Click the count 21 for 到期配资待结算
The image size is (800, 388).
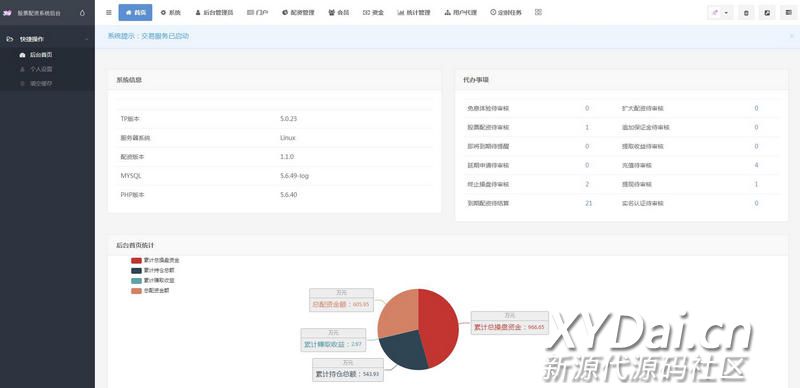click(588, 203)
